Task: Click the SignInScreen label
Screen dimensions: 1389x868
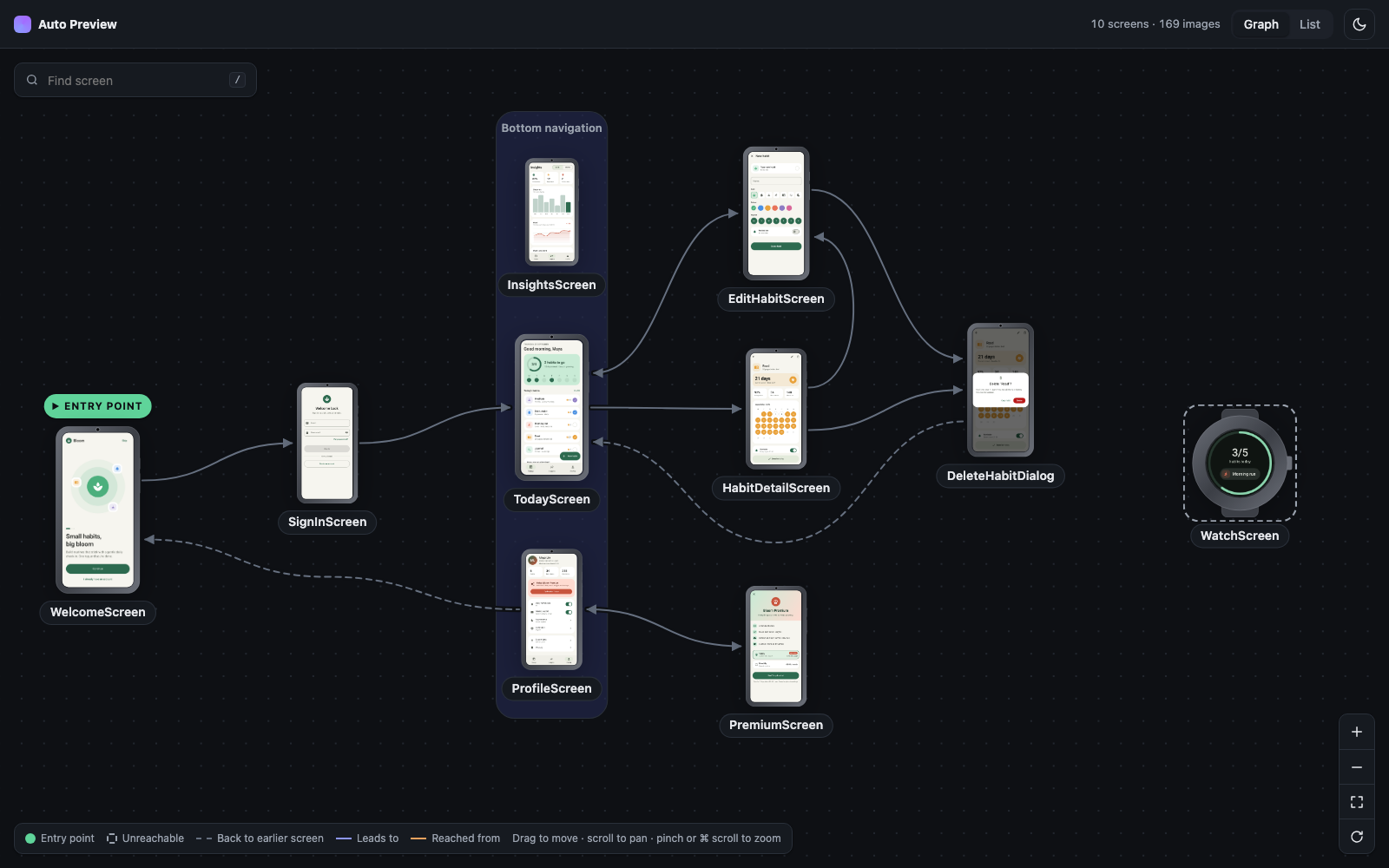Action: coord(327,522)
